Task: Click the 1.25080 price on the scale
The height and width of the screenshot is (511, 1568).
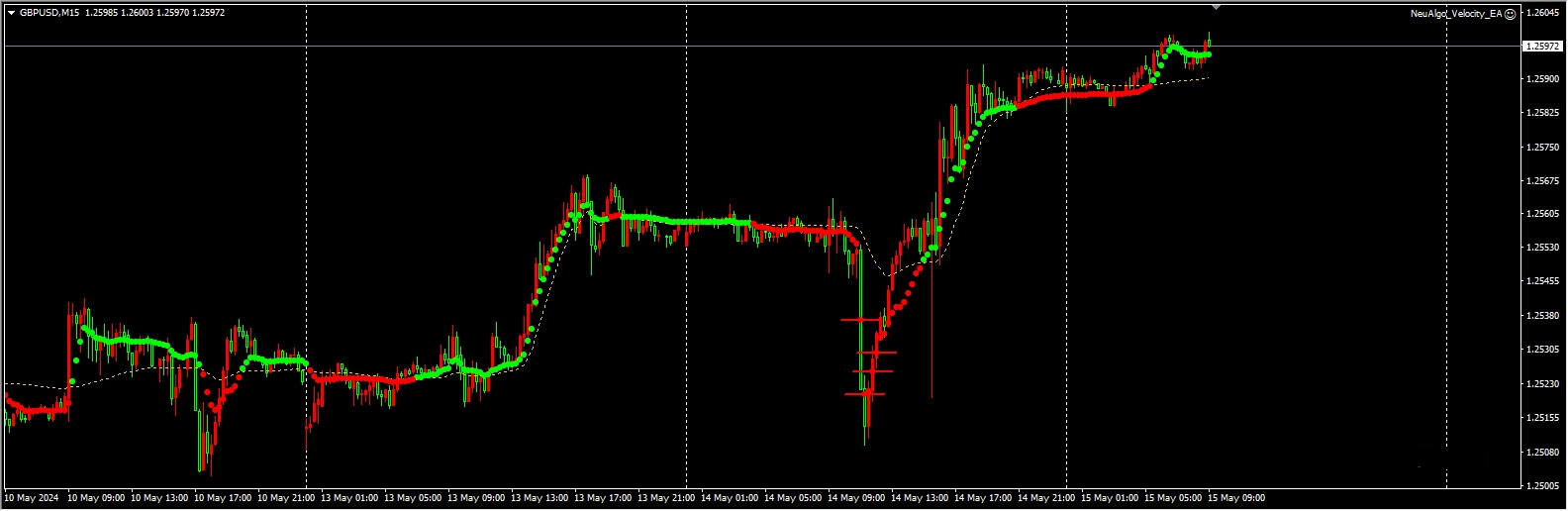Action: coord(1542,453)
